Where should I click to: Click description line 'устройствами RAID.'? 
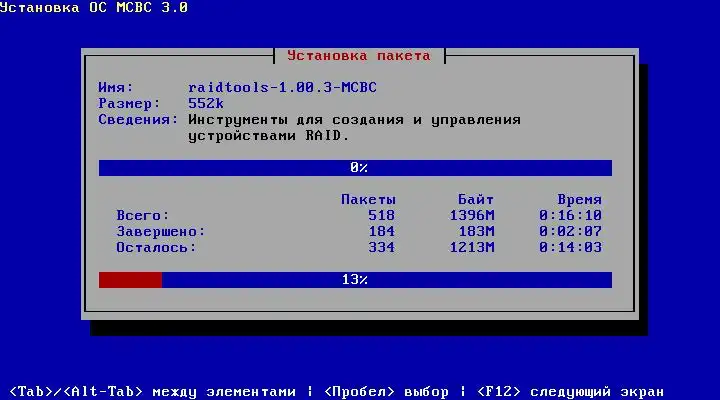click(269, 136)
